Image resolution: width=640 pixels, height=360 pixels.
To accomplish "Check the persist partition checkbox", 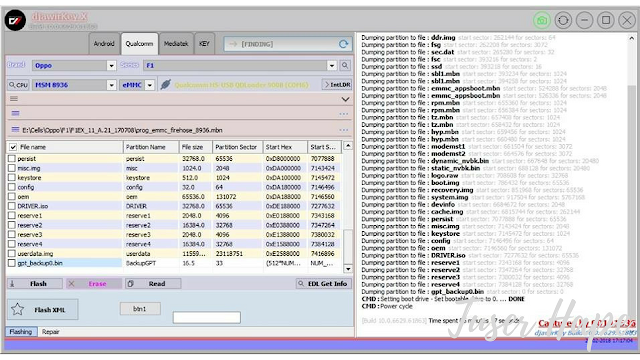I will point(12,158).
